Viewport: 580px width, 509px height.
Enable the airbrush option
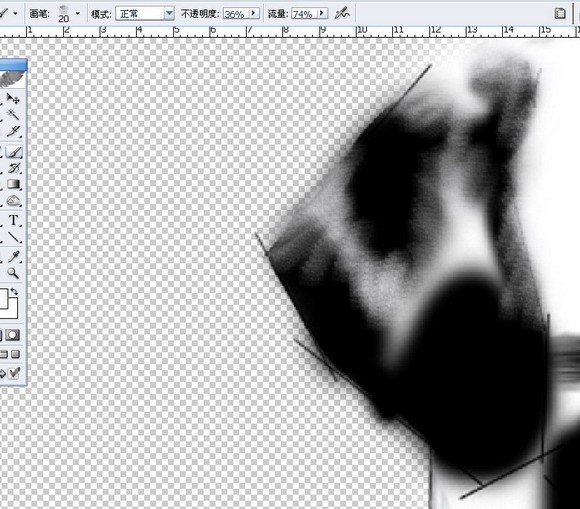pos(342,14)
